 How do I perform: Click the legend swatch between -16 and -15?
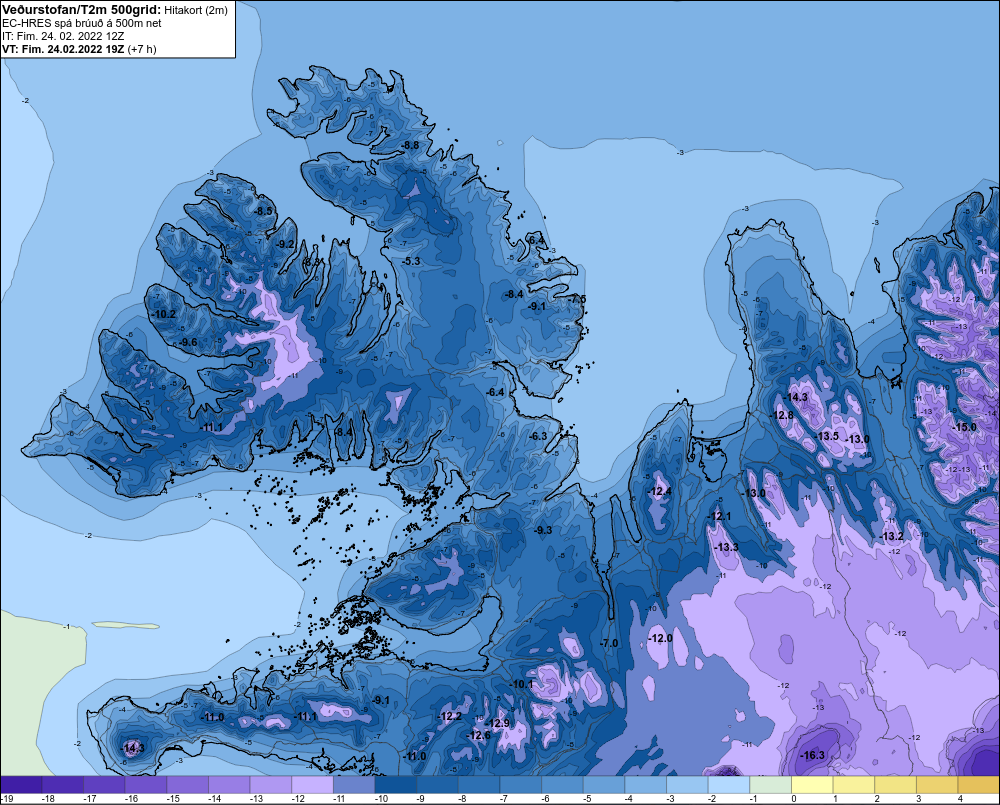point(147,785)
